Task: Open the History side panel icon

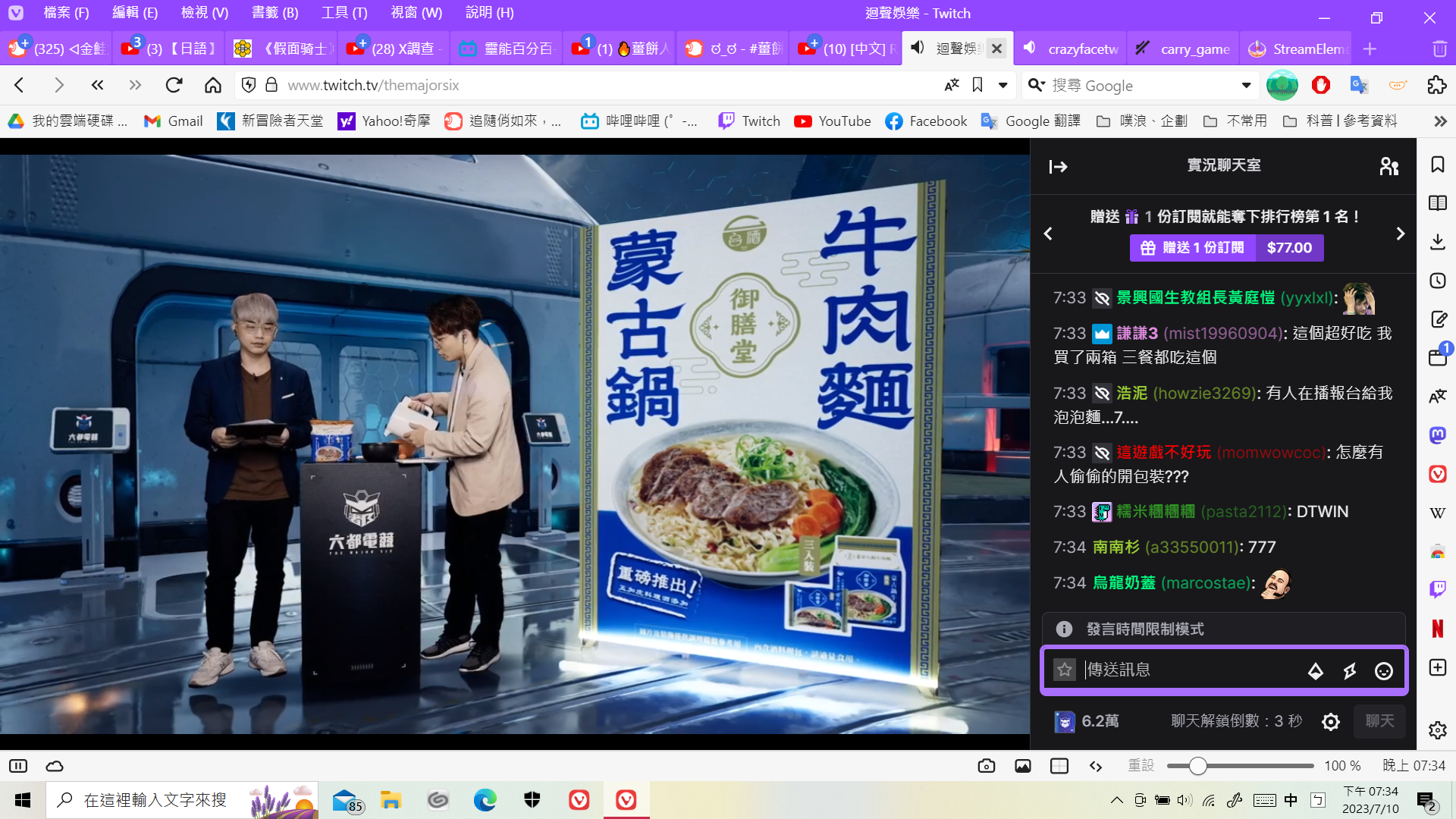Action: (1438, 281)
